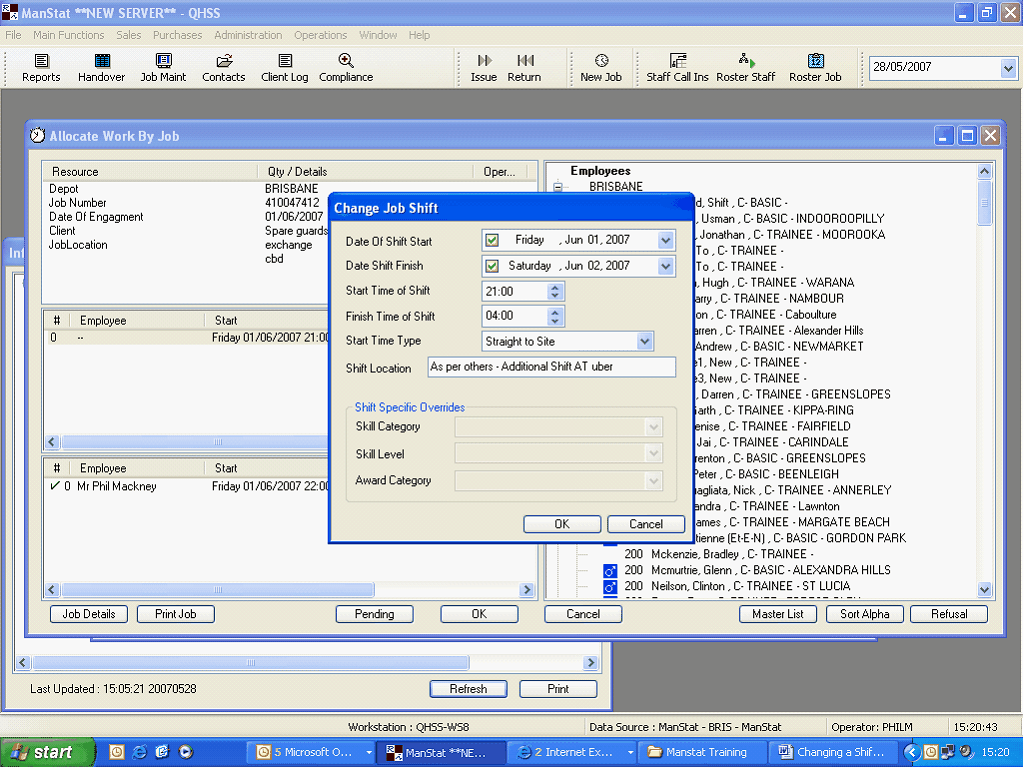The height and width of the screenshot is (768, 1024).
Task: Open the Main Functions menu
Action: [68, 35]
